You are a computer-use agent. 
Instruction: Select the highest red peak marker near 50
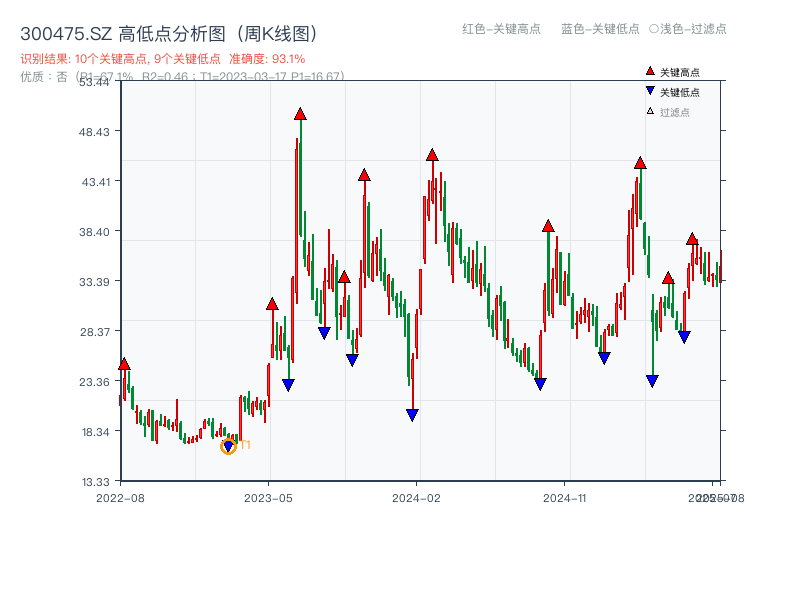tap(300, 114)
